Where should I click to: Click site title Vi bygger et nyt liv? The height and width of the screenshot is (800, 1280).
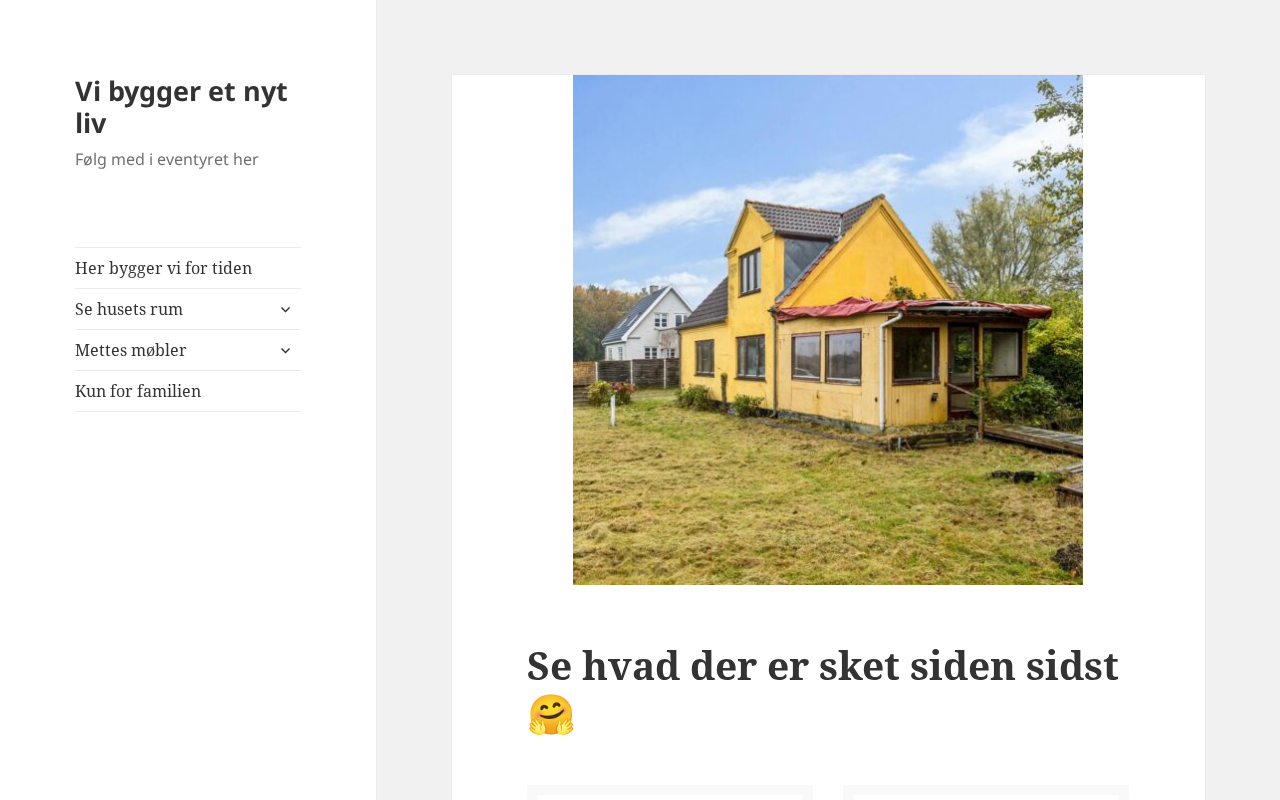181,107
